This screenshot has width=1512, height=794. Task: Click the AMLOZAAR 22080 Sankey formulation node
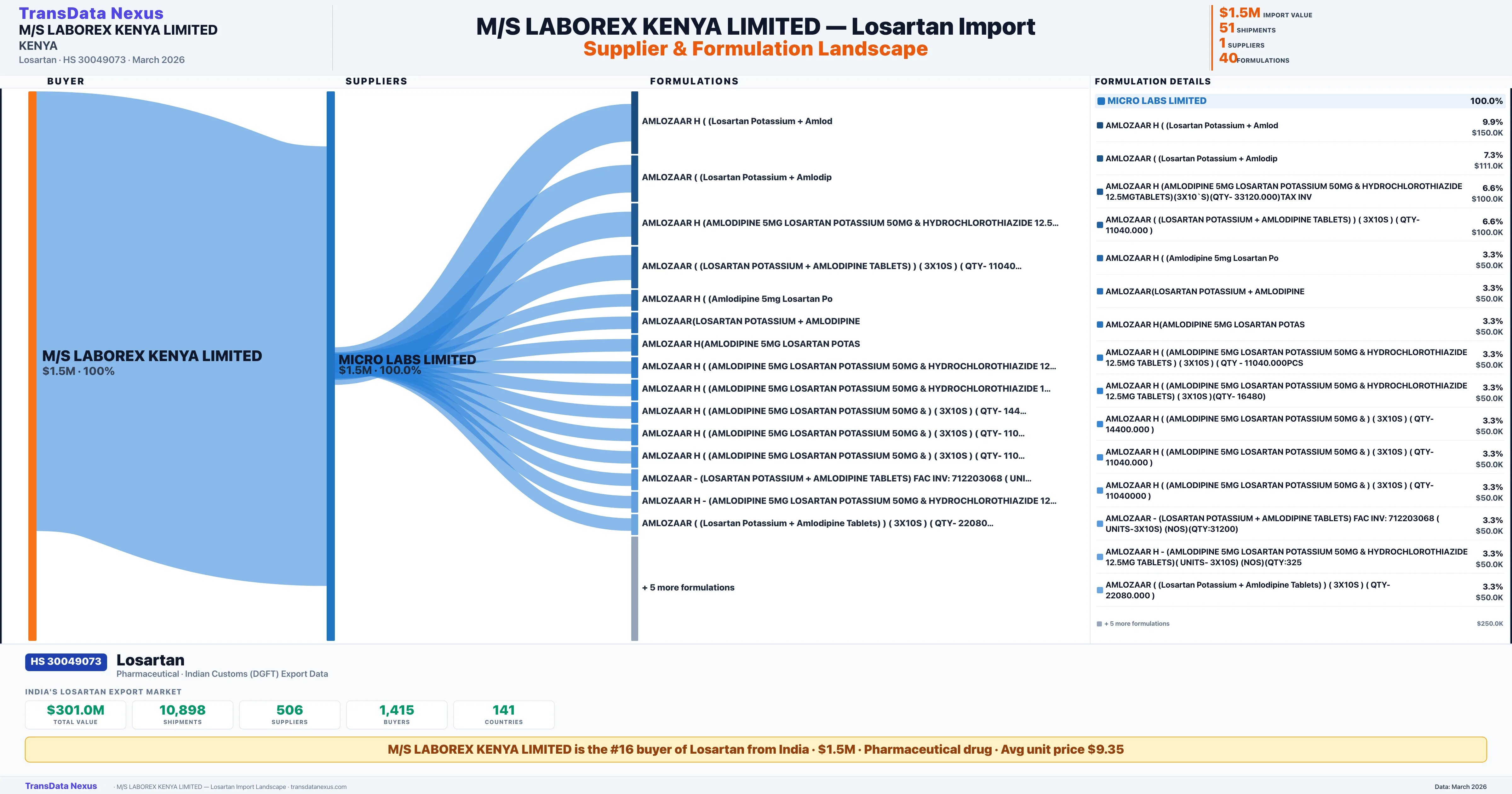(634, 524)
